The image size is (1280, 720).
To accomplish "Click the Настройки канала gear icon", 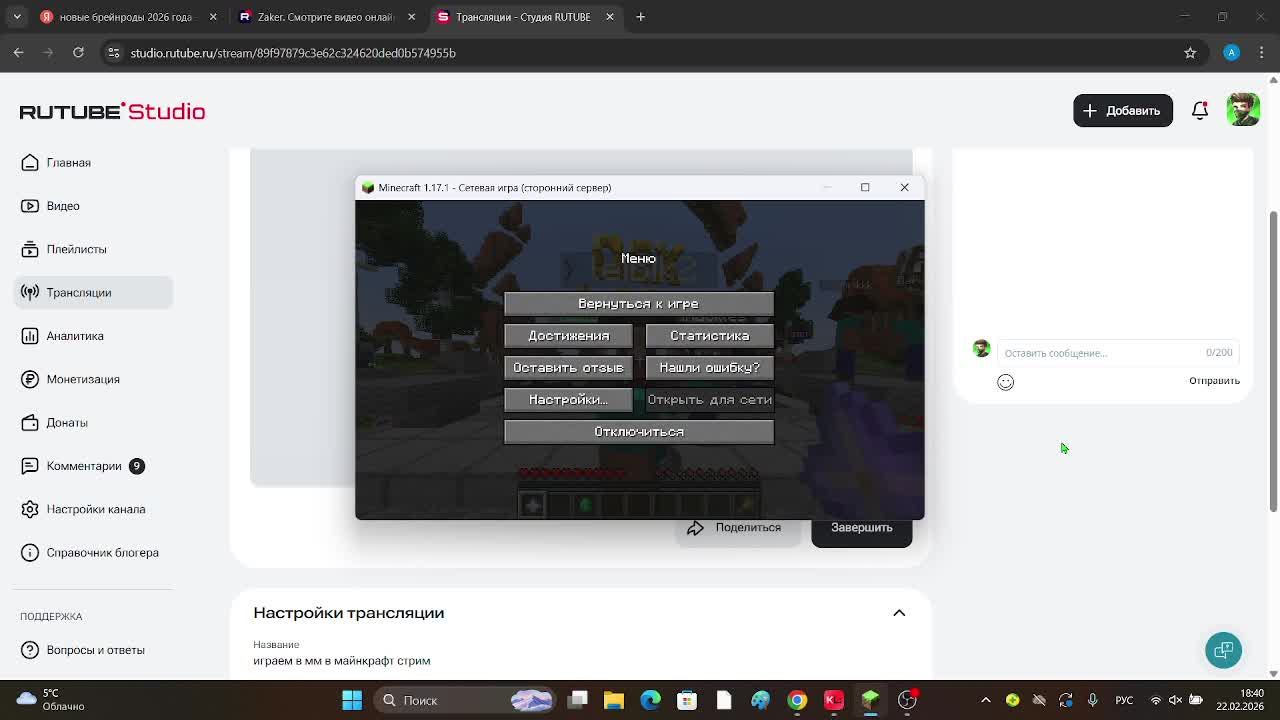I will pos(30,509).
